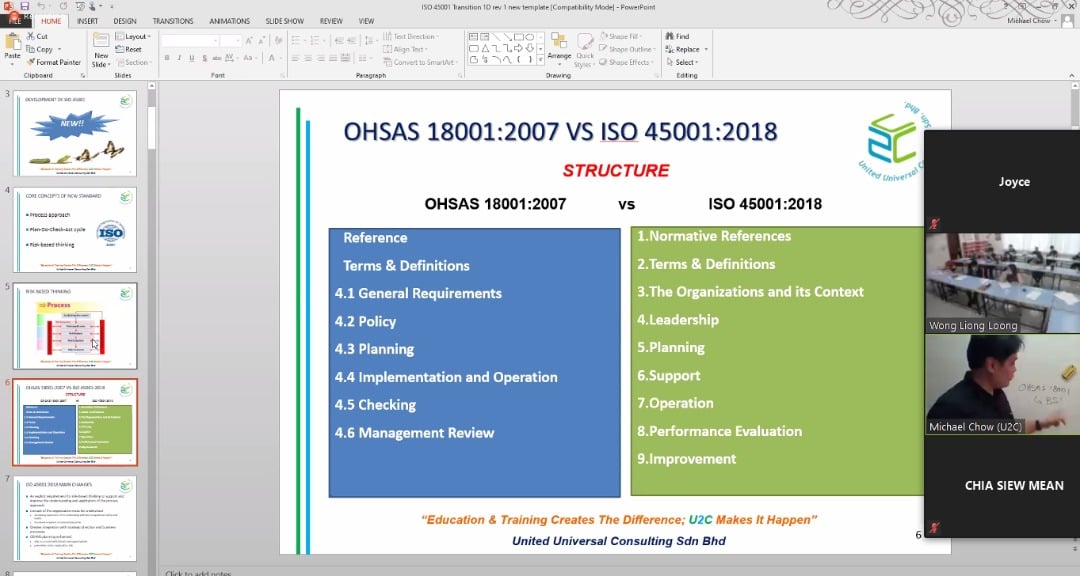Viewport: 1080px width, 576px height.
Task: Pick the Text Box shape in the gallery
Action: [473, 37]
